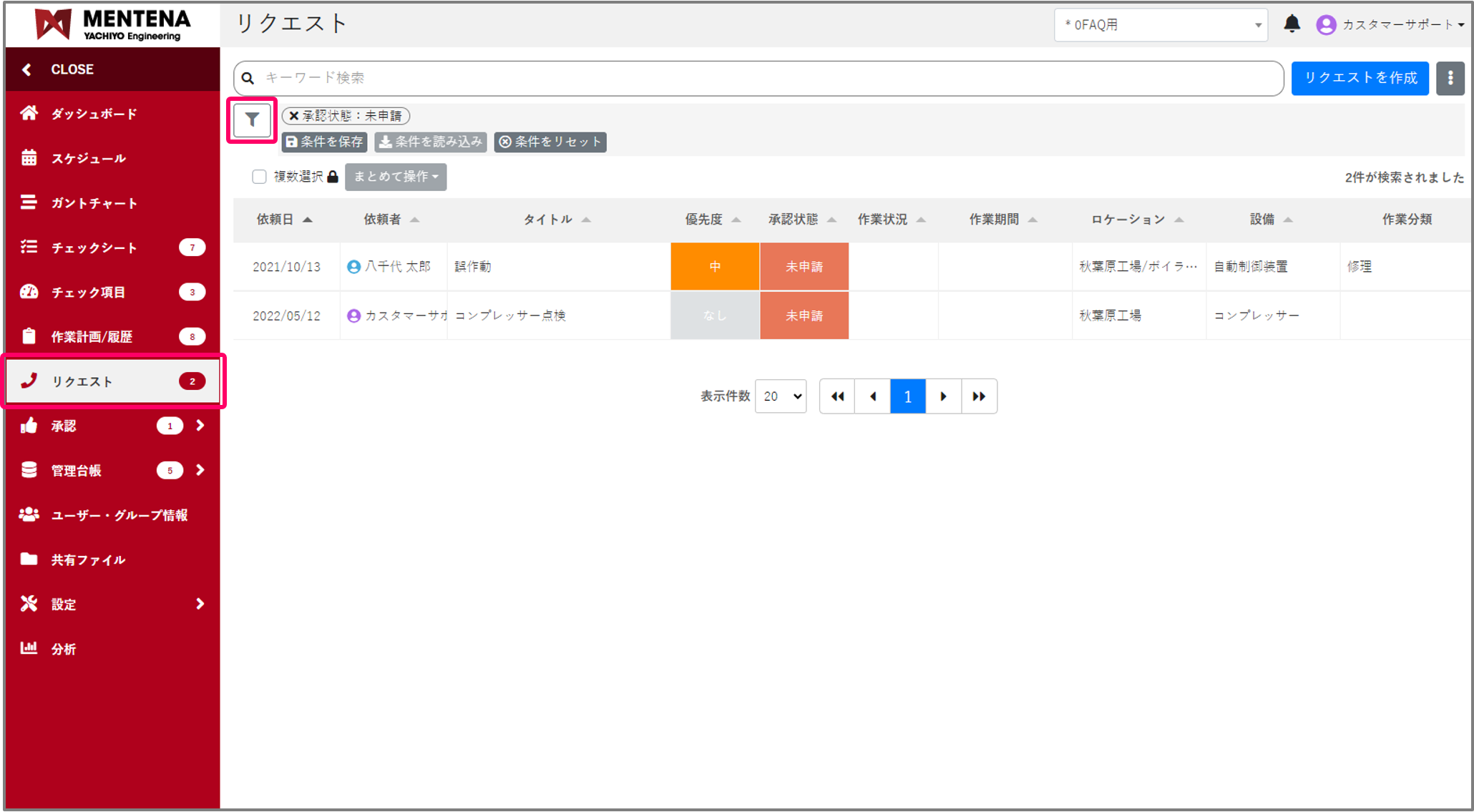
Task: Remove the 承認状態:未申請 filter chip
Action: point(294,116)
